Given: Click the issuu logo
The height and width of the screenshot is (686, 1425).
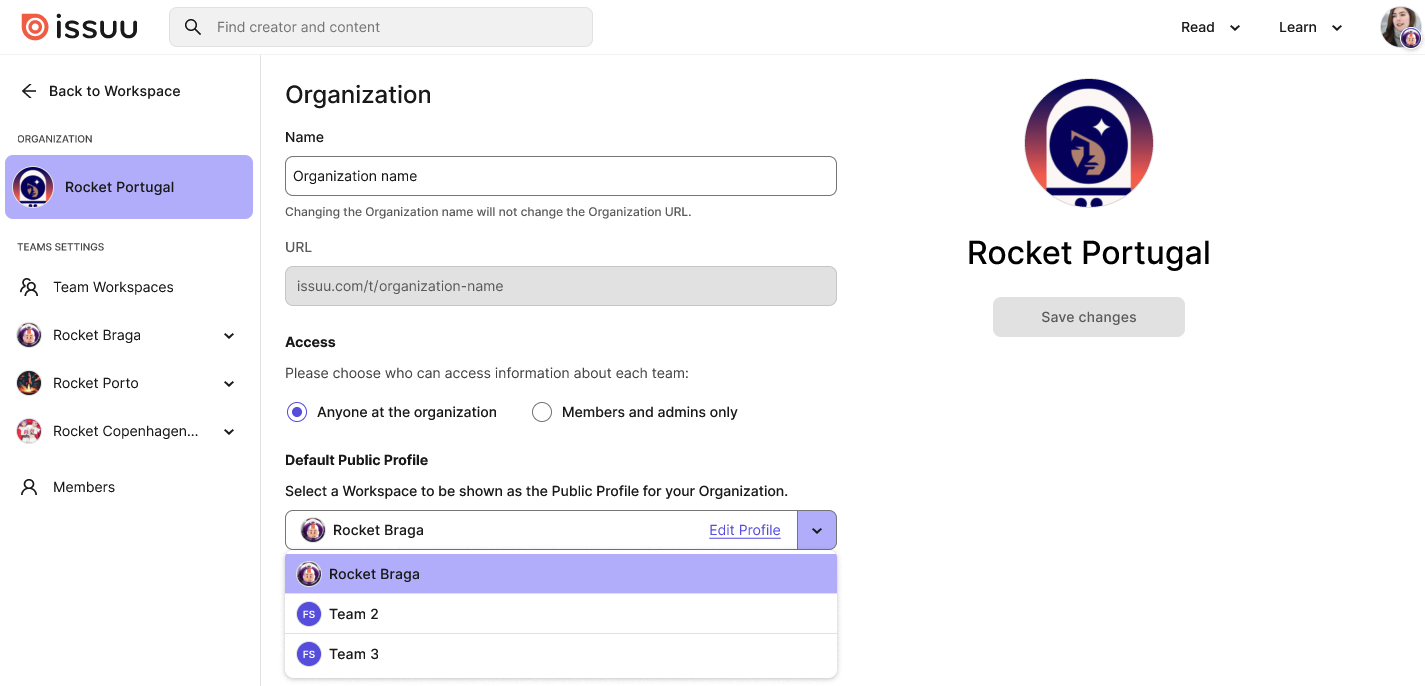Looking at the screenshot, I should (x=79, y=27).
